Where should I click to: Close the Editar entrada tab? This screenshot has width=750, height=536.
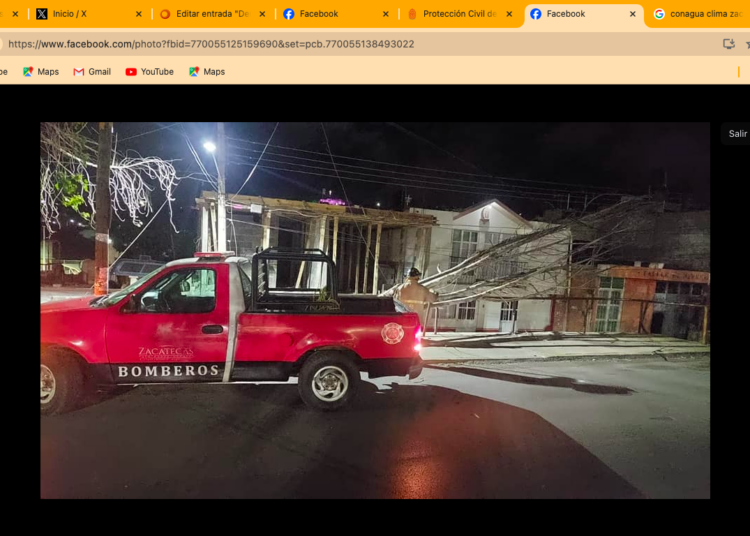262,14
